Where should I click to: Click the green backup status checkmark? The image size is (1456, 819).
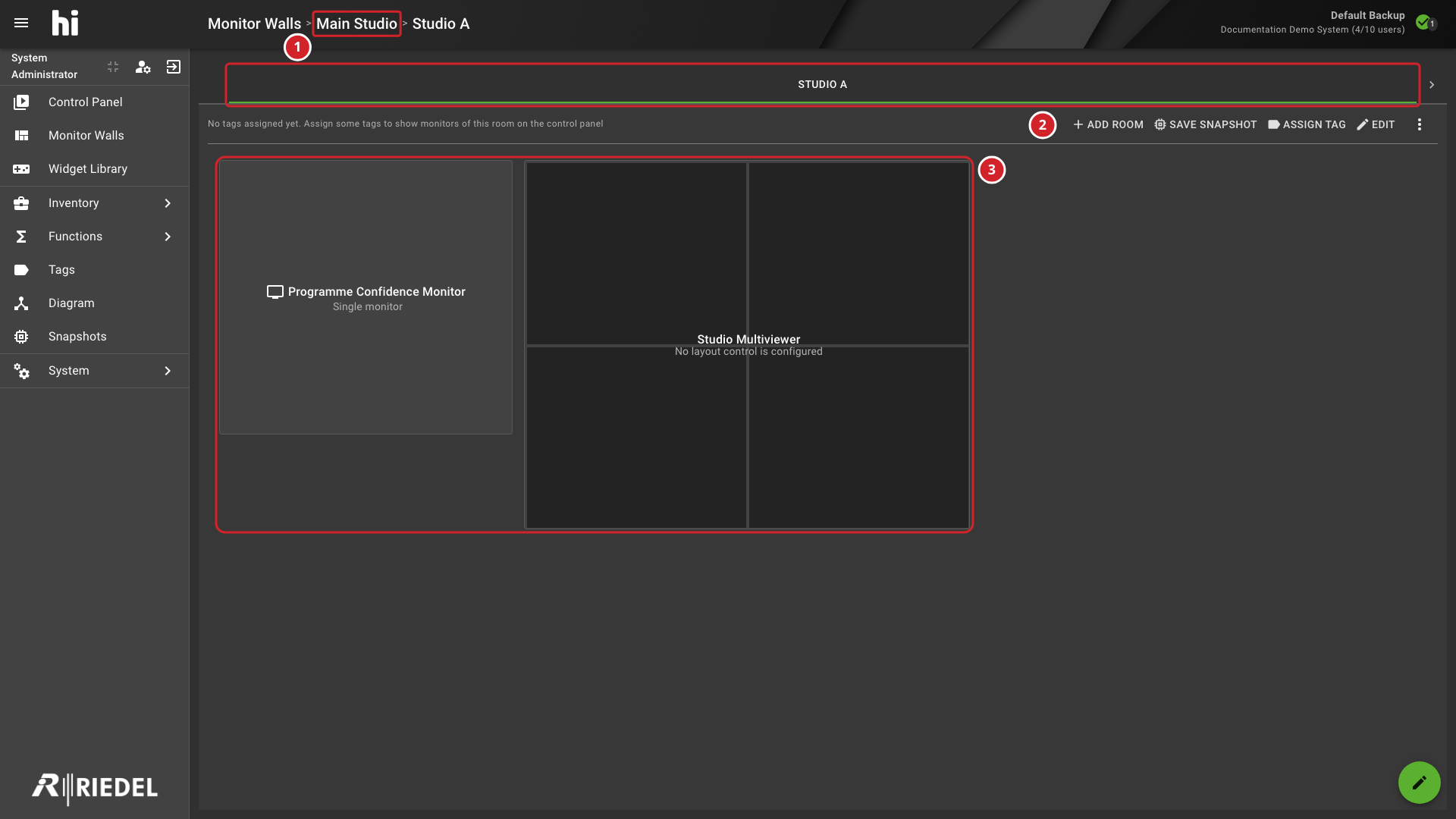pos(1423,22)
